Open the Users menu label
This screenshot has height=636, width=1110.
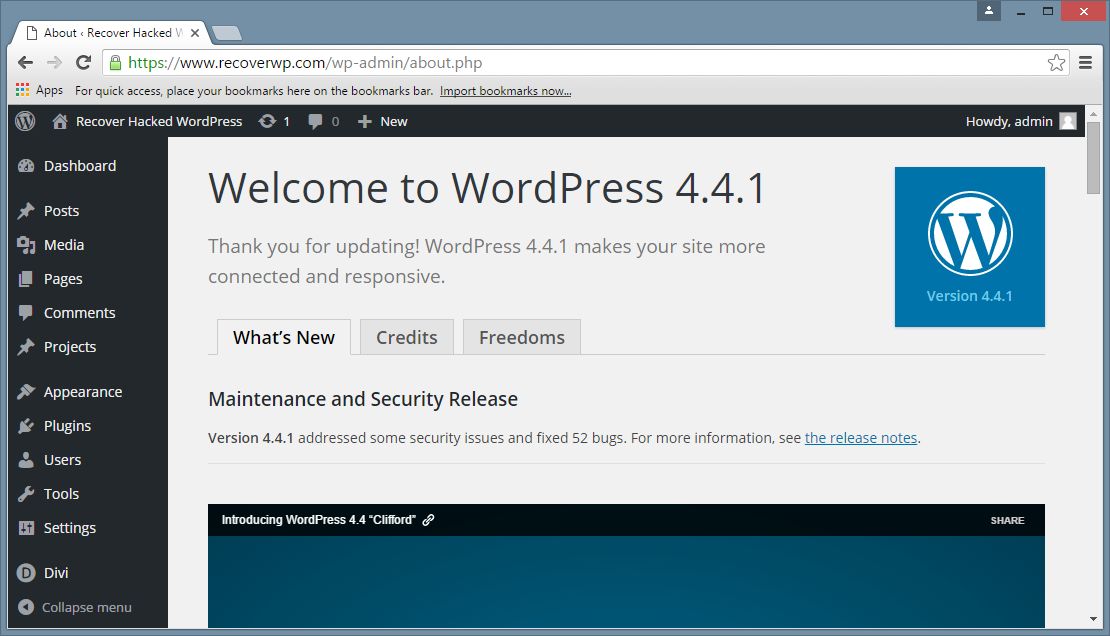point(62,460)
